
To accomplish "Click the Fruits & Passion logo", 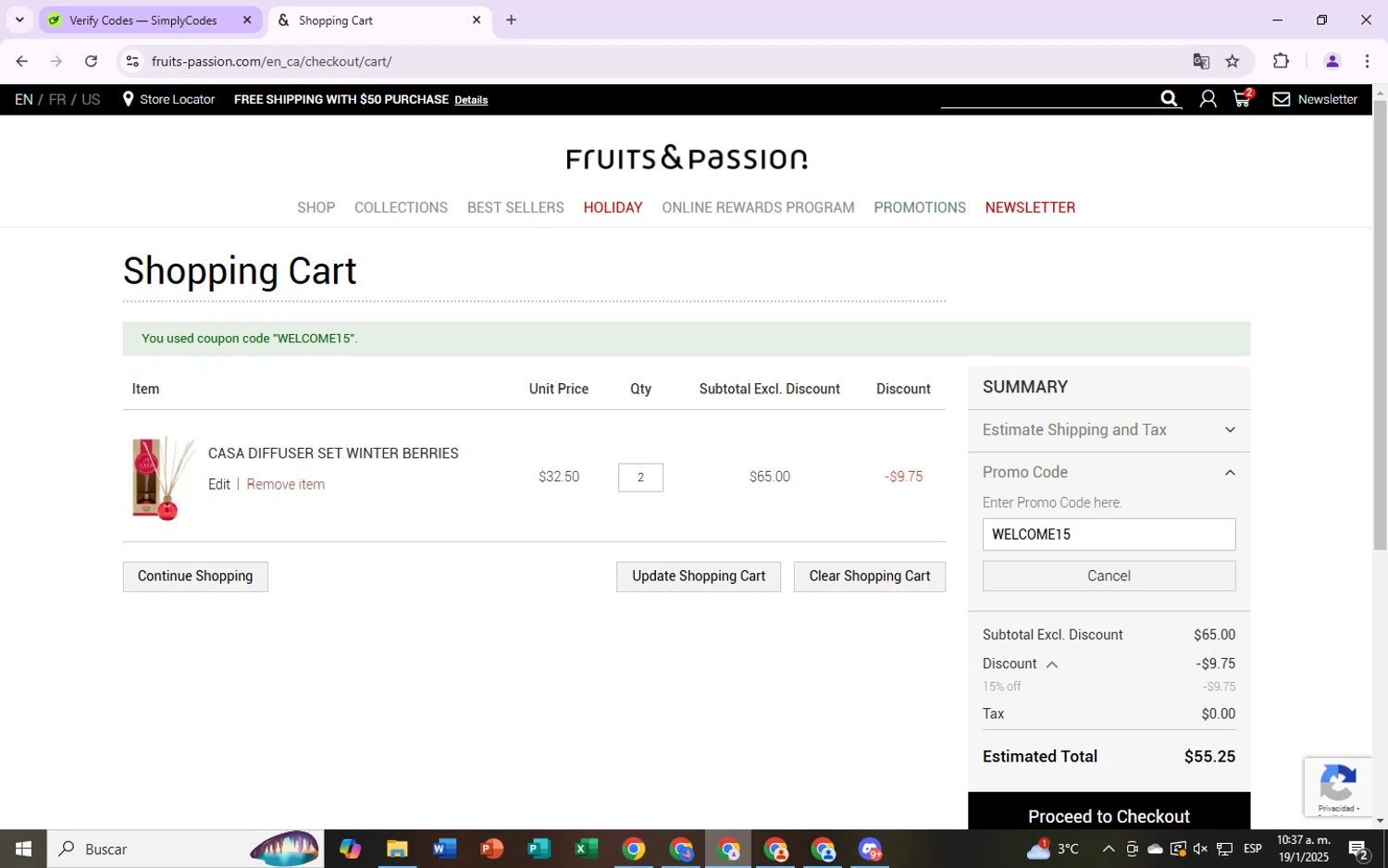I will [x=686, y=157].
